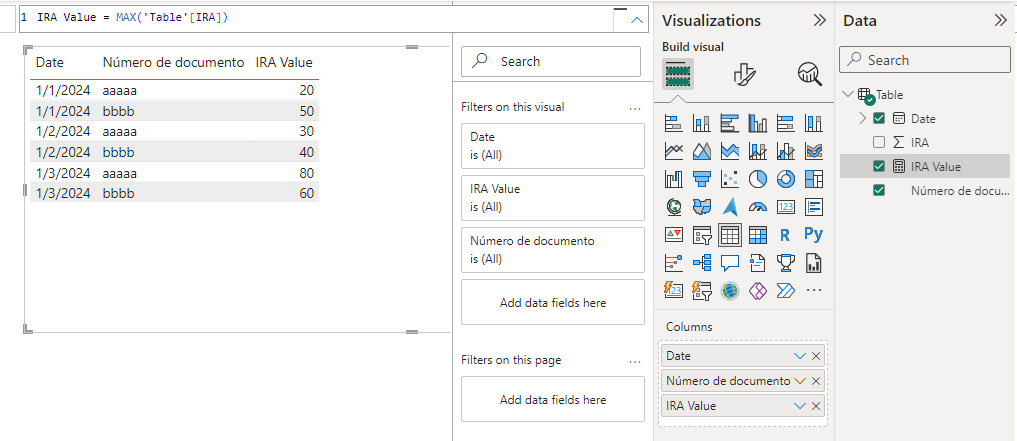Pick the Stacked area chart visual
This screenshot has height=441, width=1017.
[x=730, y=151]
